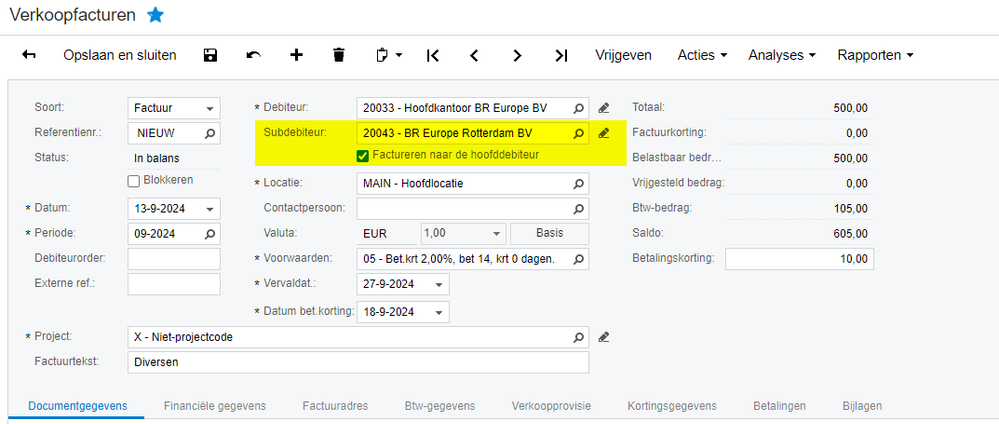The height and width of the screenshot is (424, 999).
Task: Click the undo arrow icon
Action: (x=253, y=55)
